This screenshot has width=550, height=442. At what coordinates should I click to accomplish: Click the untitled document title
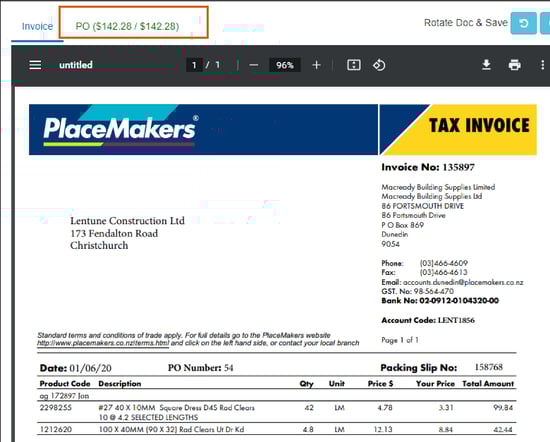pos(76,65)
